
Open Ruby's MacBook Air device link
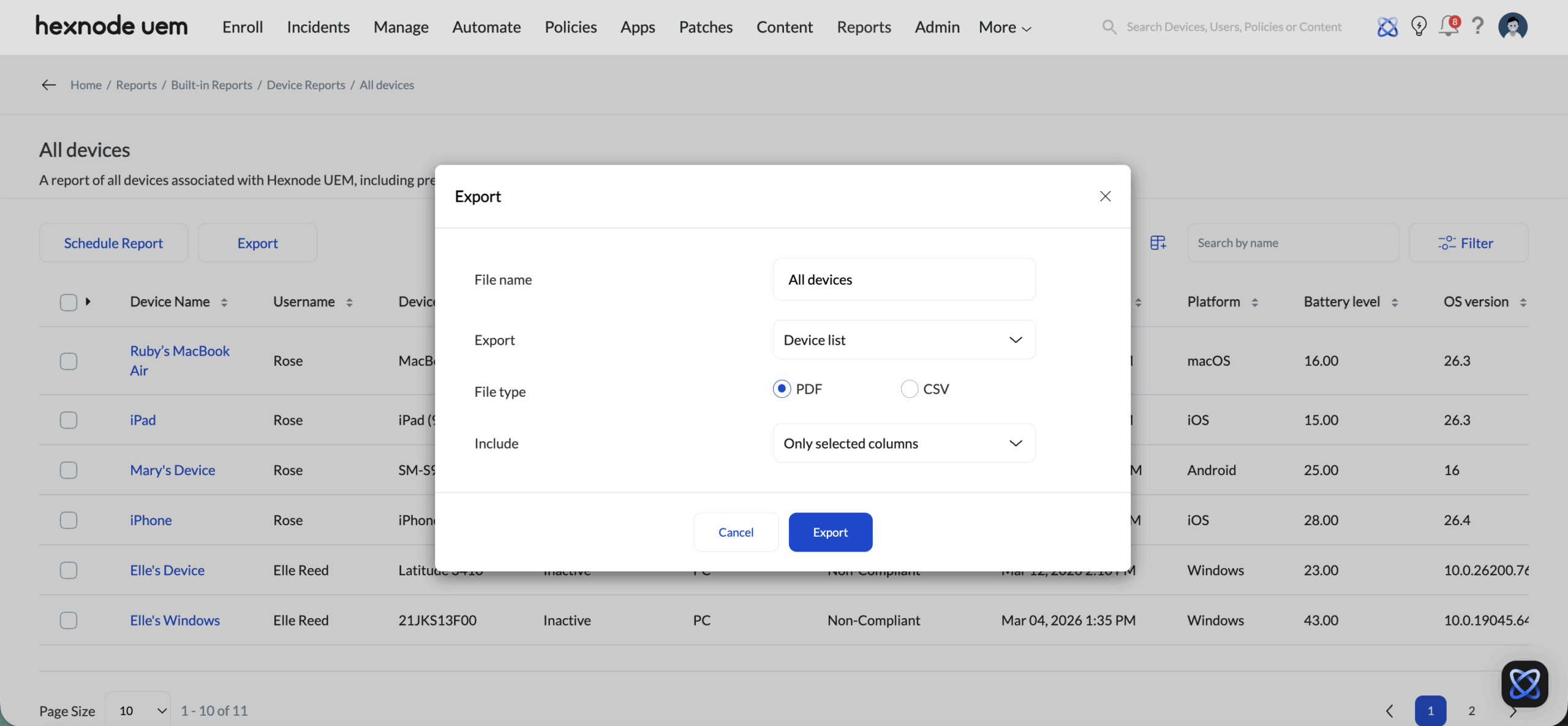179,361
